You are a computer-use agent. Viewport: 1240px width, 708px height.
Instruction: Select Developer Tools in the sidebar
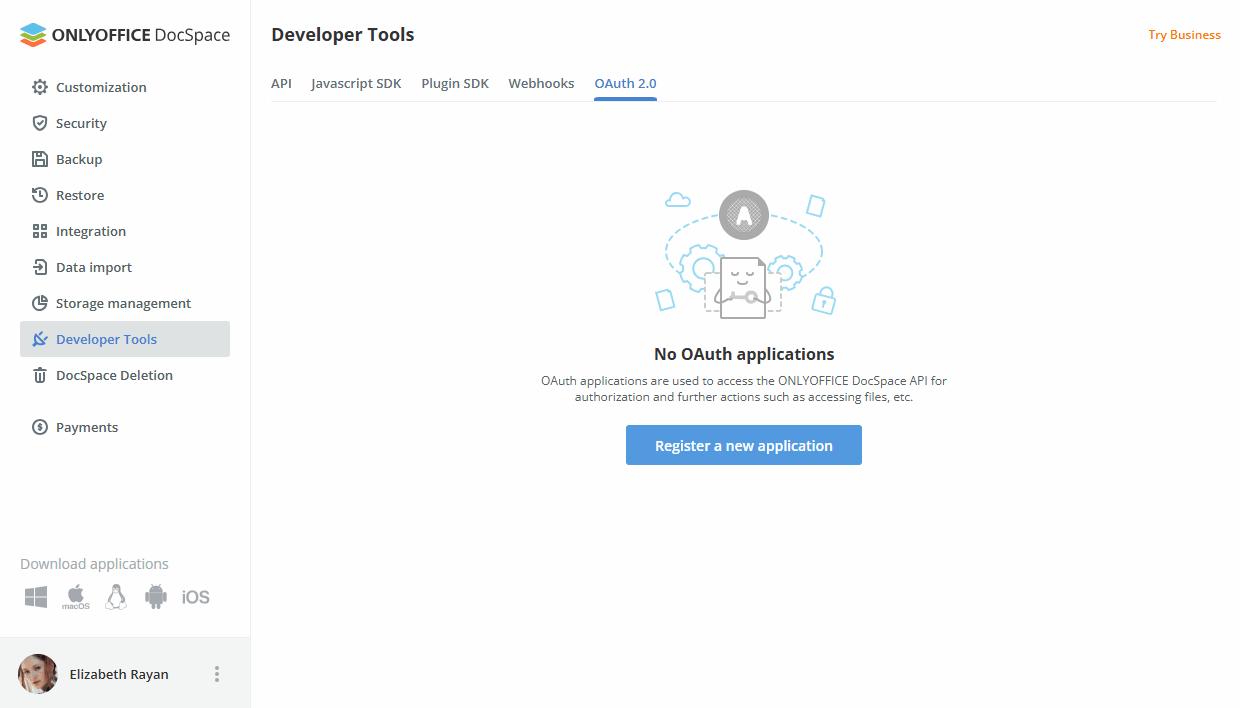tap(125, 339)
